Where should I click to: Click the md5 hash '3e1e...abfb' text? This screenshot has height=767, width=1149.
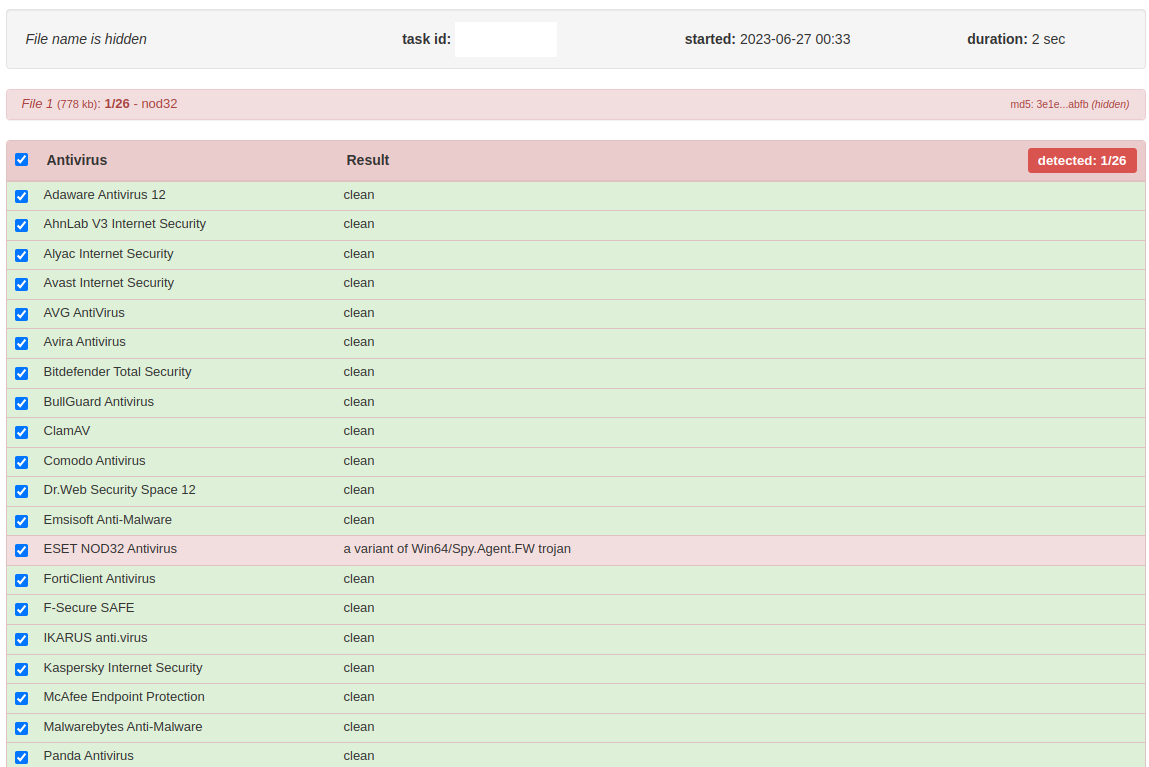point(1062,105)
